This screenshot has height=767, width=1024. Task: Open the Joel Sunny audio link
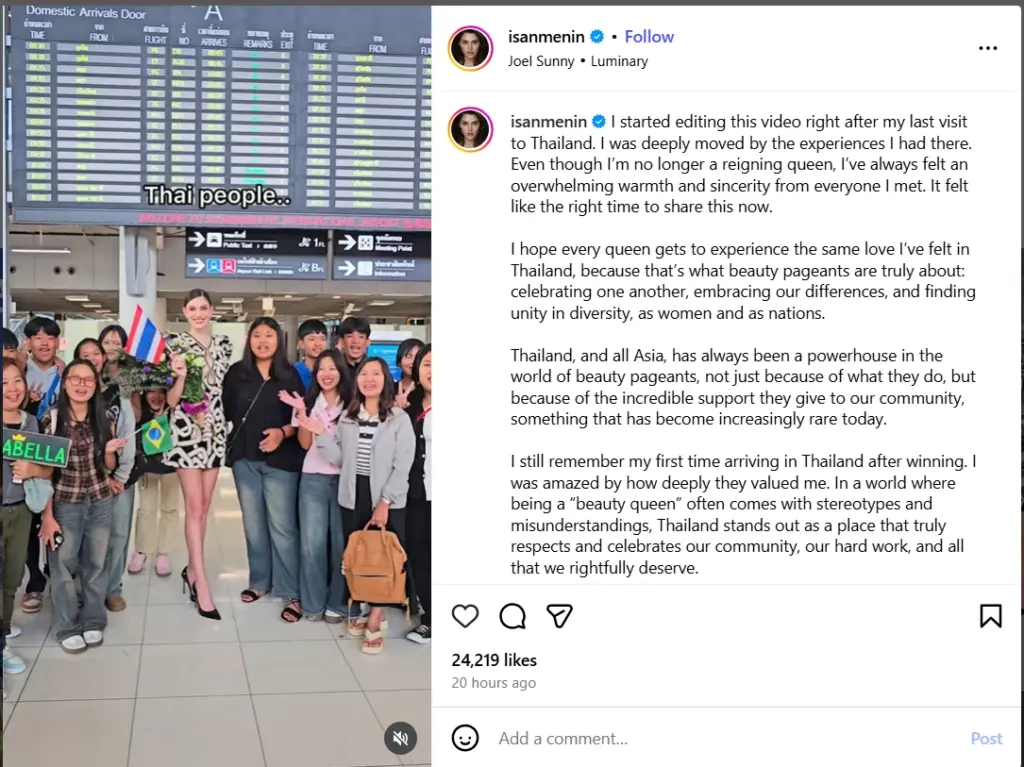(541, 61)
